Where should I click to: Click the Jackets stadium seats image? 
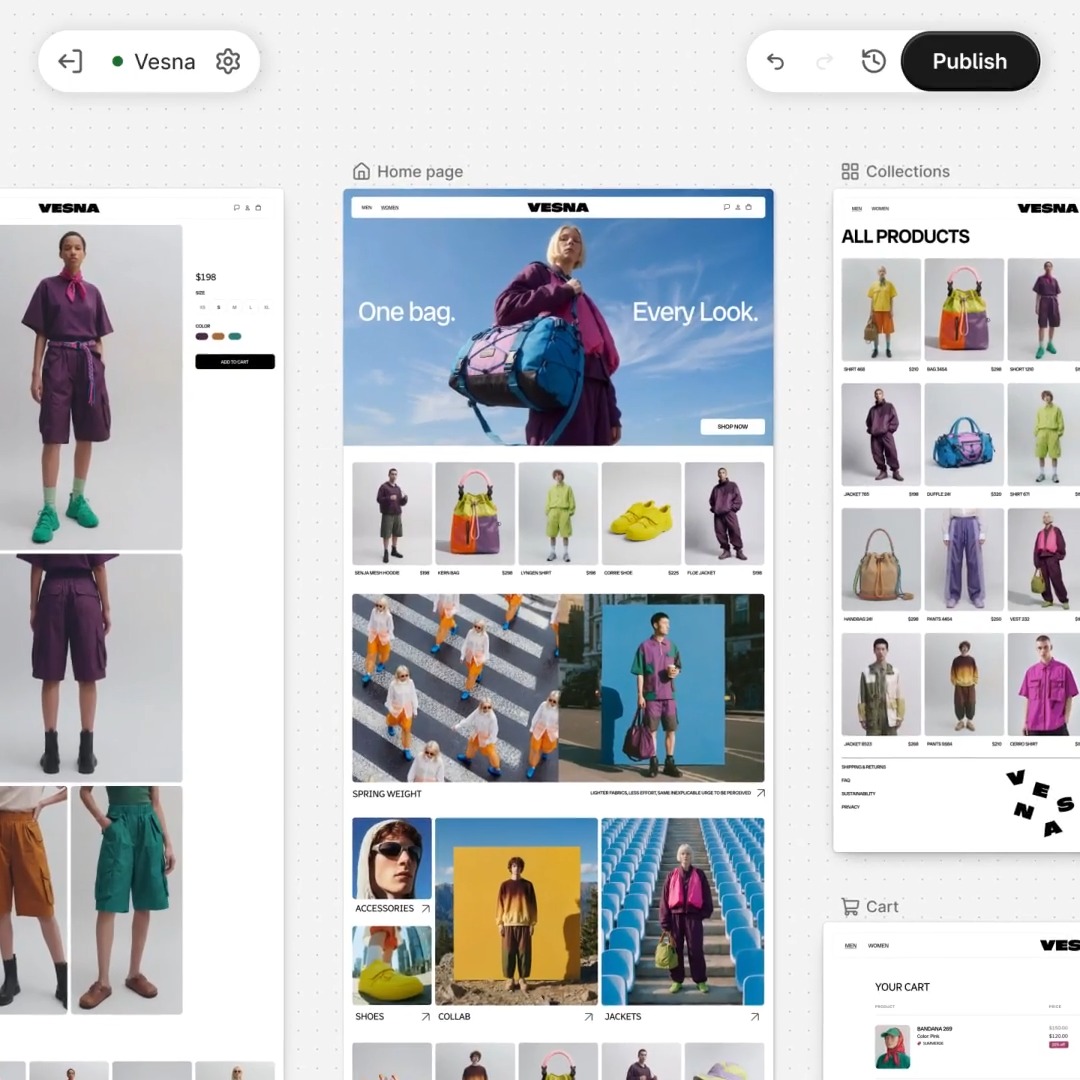click(683, 912)
